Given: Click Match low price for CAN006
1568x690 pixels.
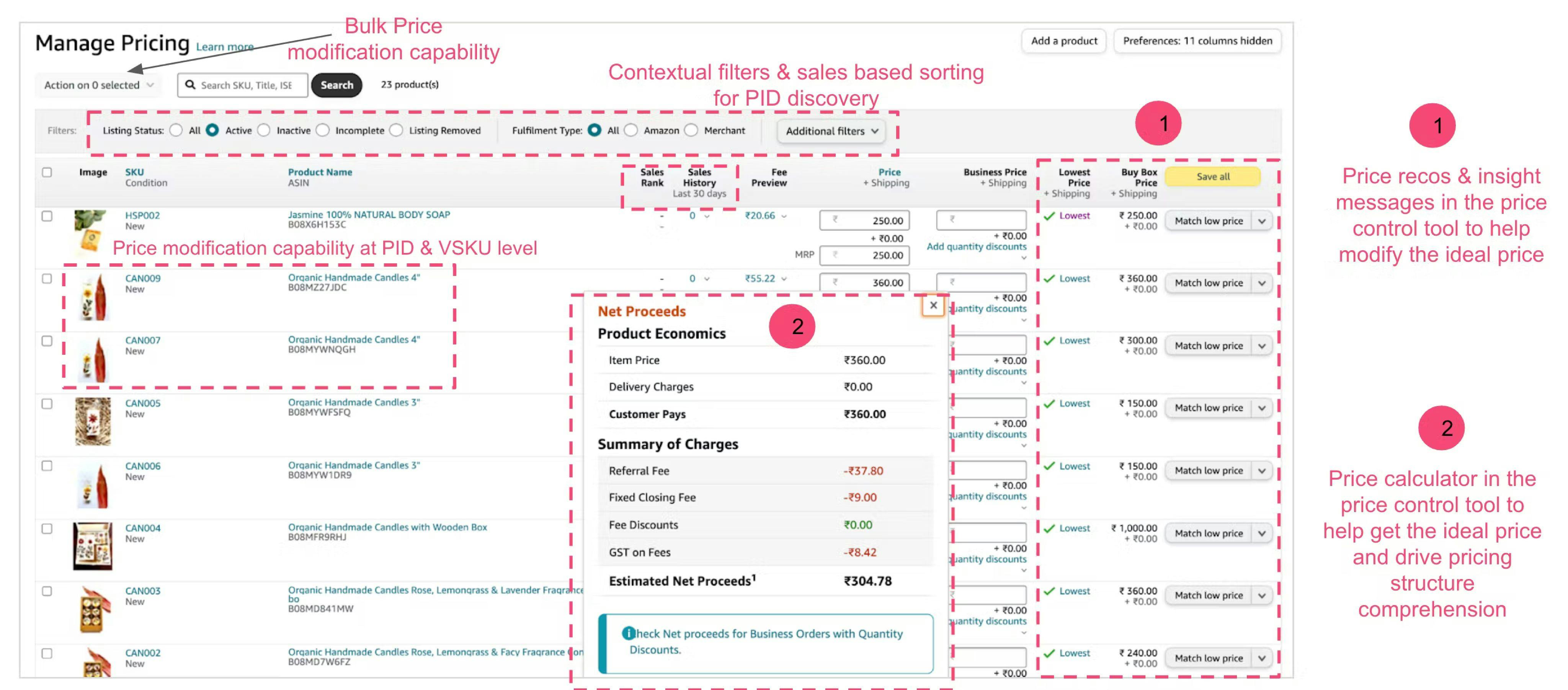Looking at the screenshot, I should 1208,470.
